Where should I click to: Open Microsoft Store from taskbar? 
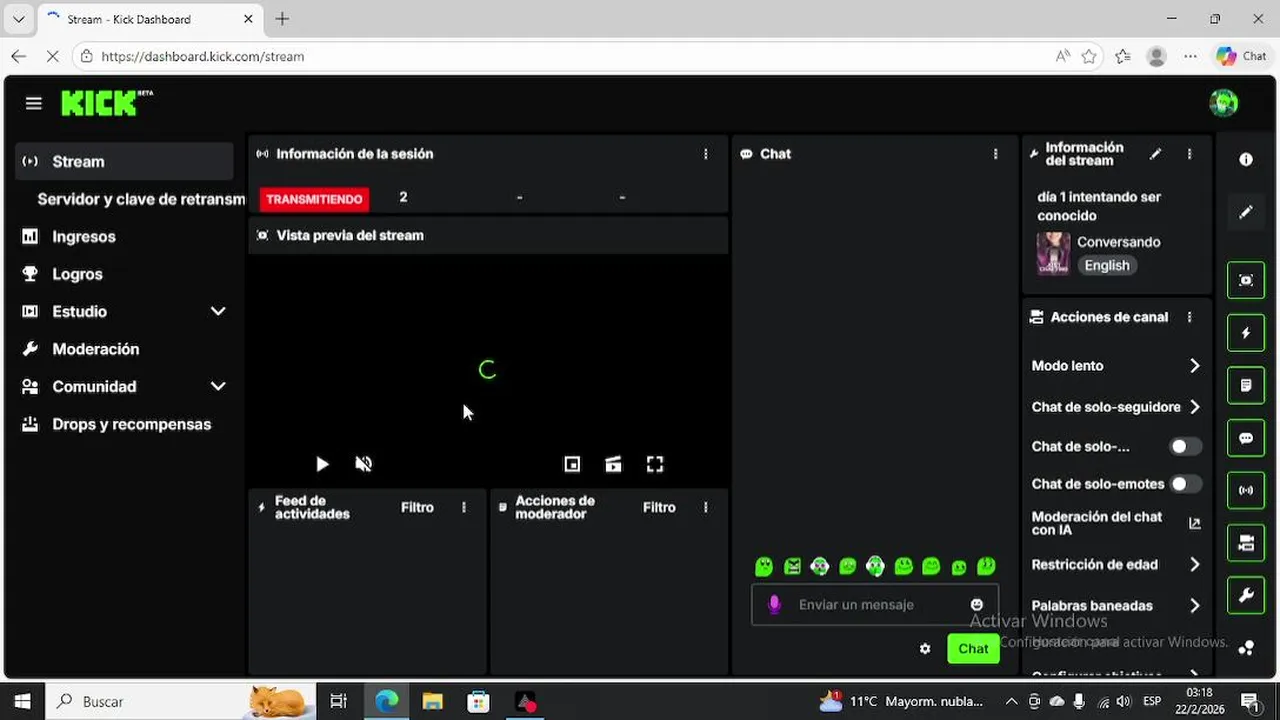[x=479, y=702]
